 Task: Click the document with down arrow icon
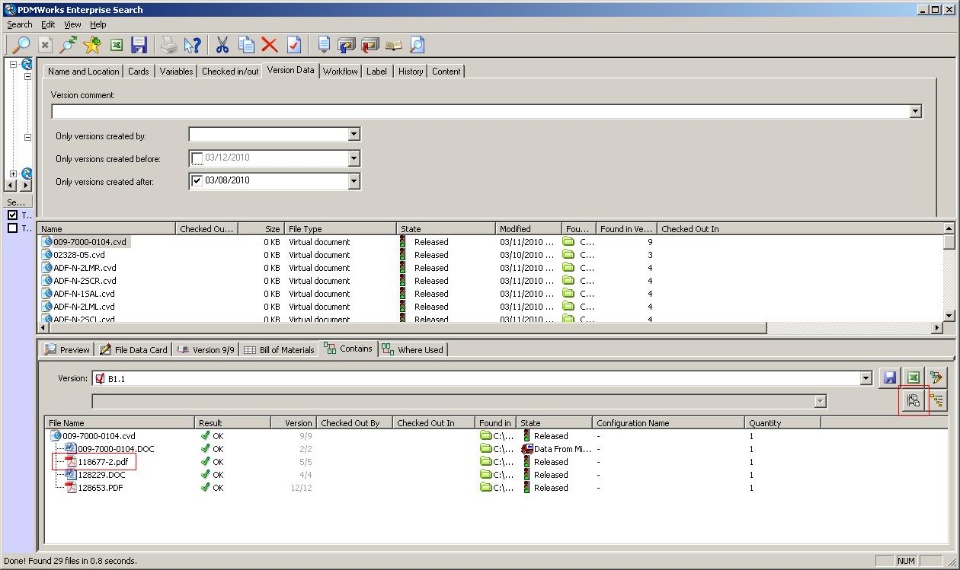324,45
